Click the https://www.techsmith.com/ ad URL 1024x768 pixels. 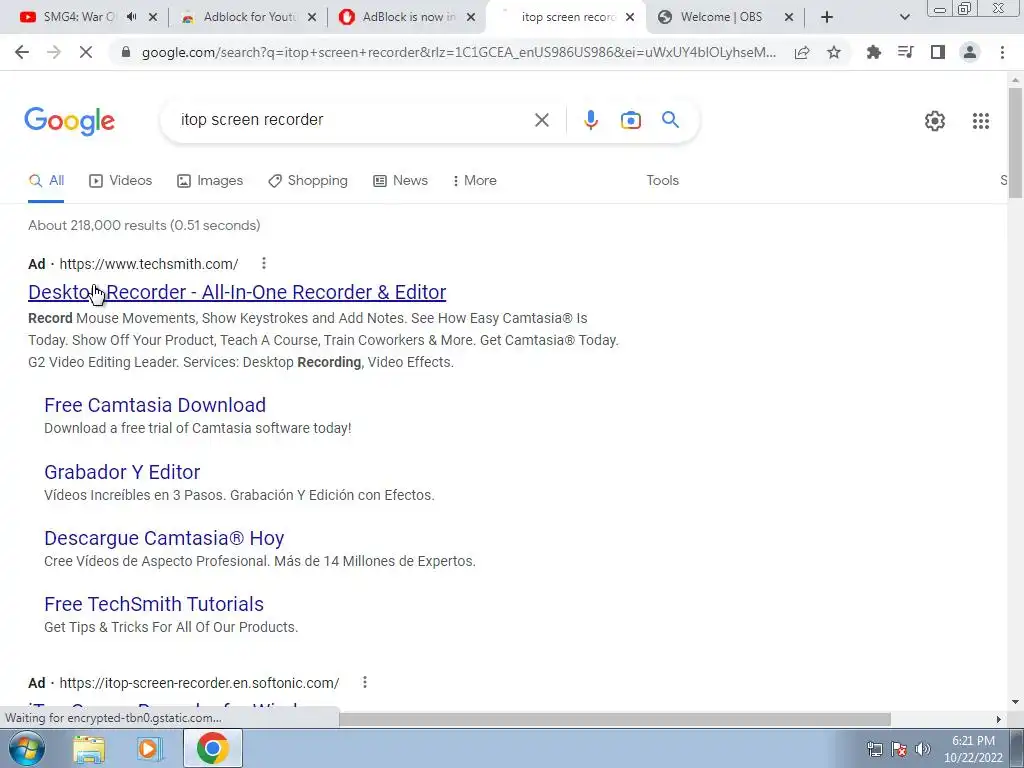click(149, 264)
